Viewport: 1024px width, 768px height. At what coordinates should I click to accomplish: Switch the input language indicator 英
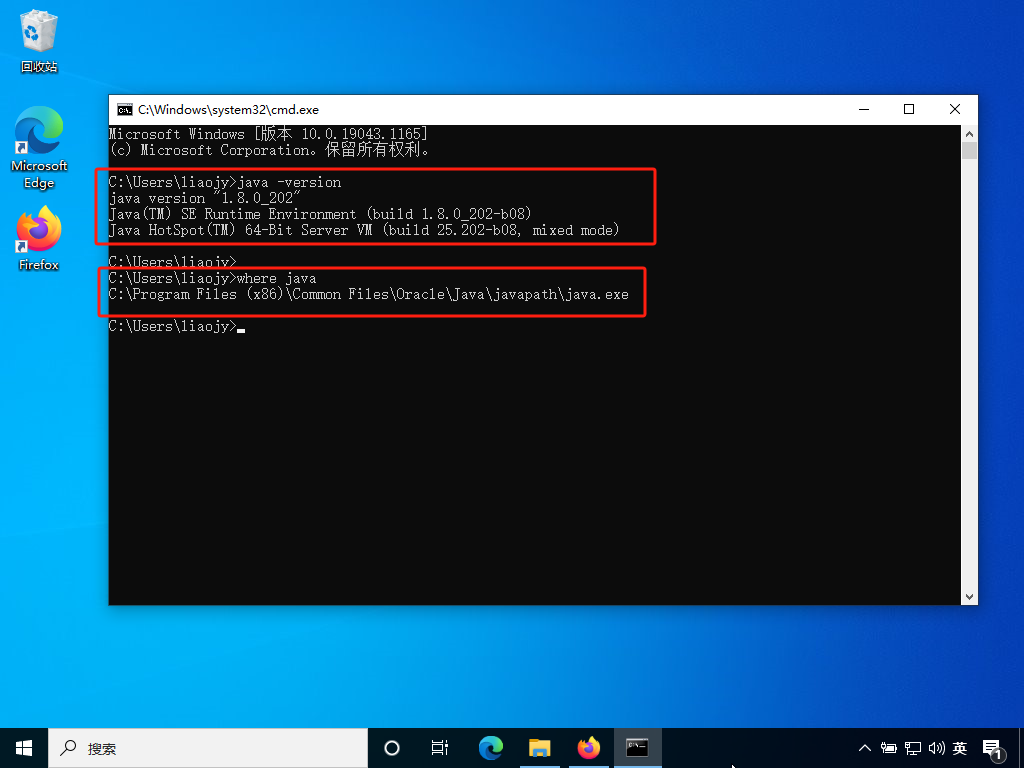coord(959,748)
